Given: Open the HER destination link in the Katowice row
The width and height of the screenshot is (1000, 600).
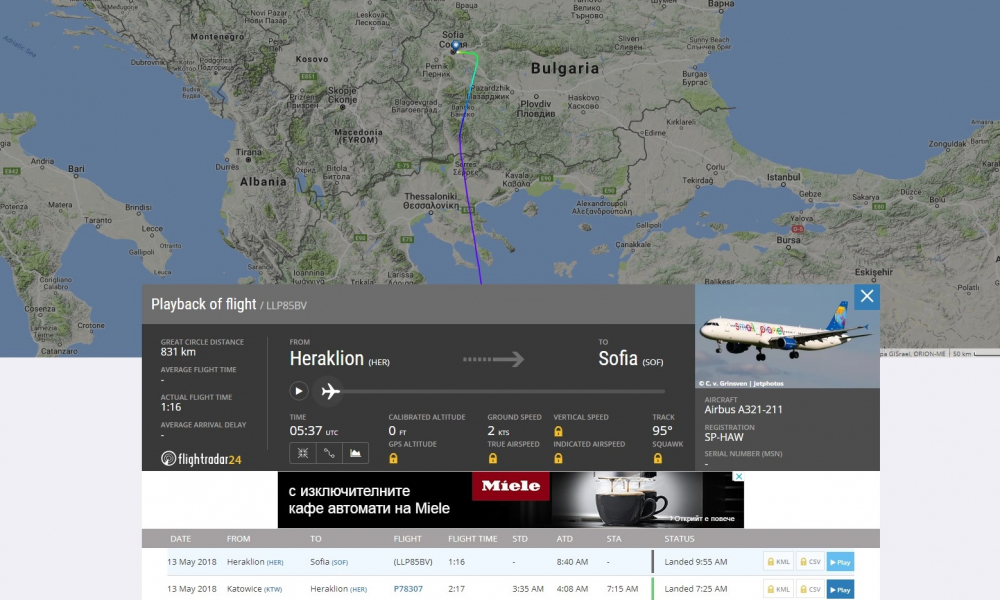Looking at the screenshot, I should click(x=358, y=589).
